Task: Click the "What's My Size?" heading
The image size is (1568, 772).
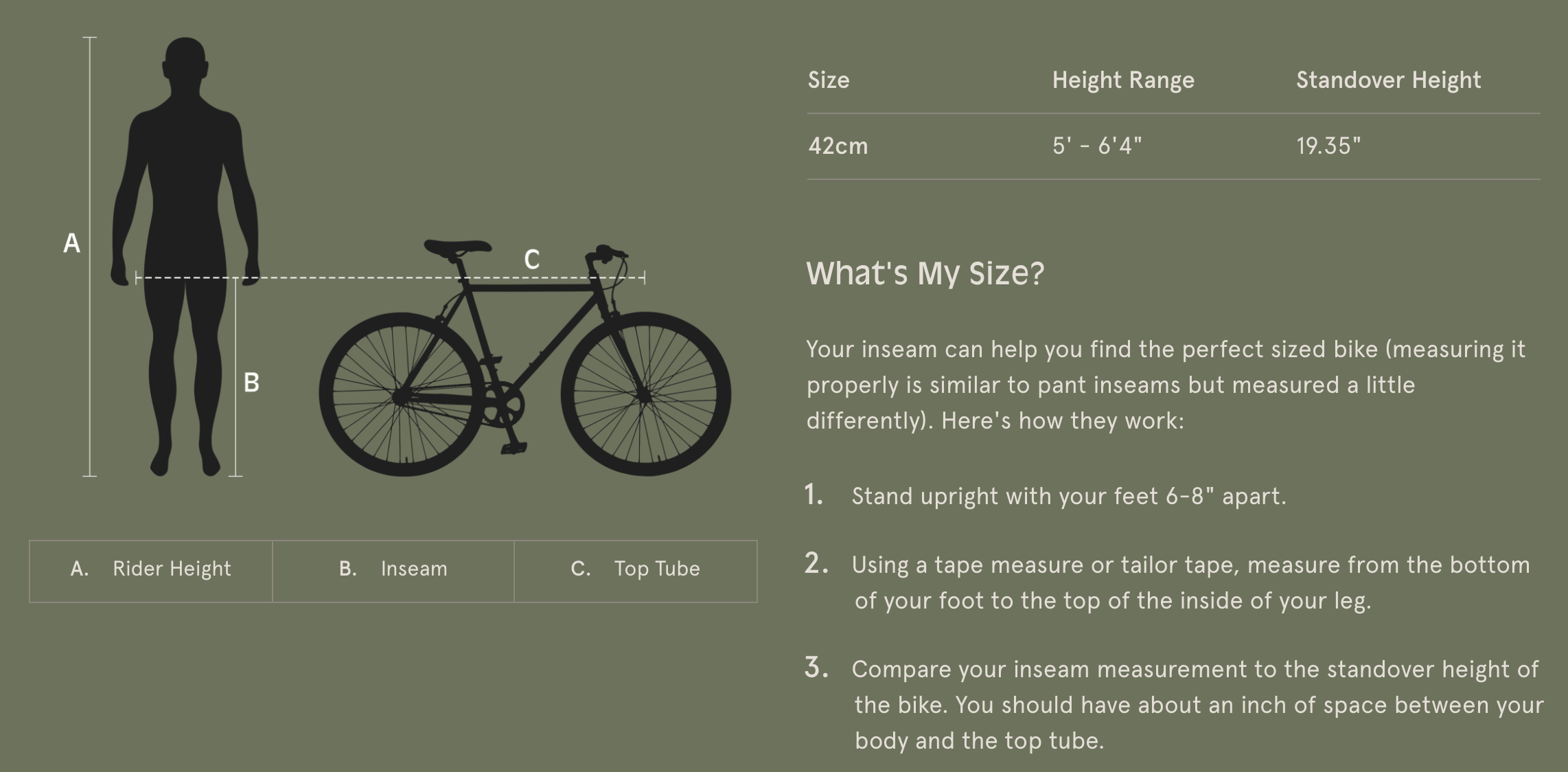Action: (925, 273)
